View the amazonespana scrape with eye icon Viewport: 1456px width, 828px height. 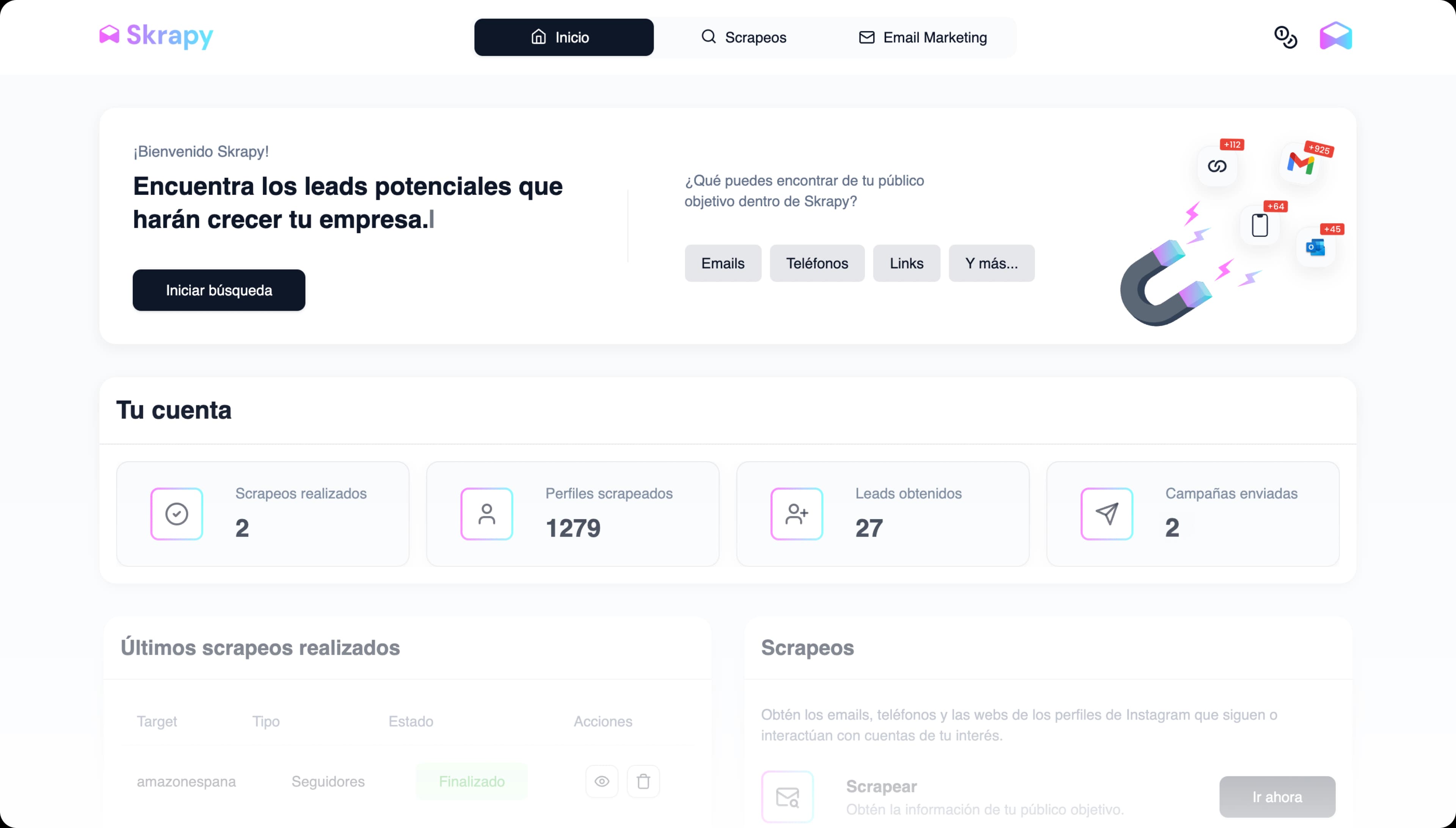pos(602,781)
